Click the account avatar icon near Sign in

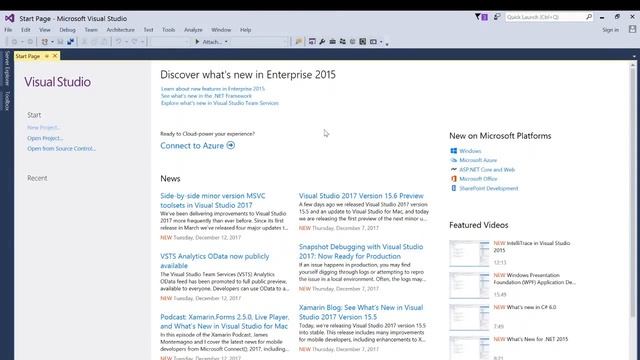pos(632,29)
